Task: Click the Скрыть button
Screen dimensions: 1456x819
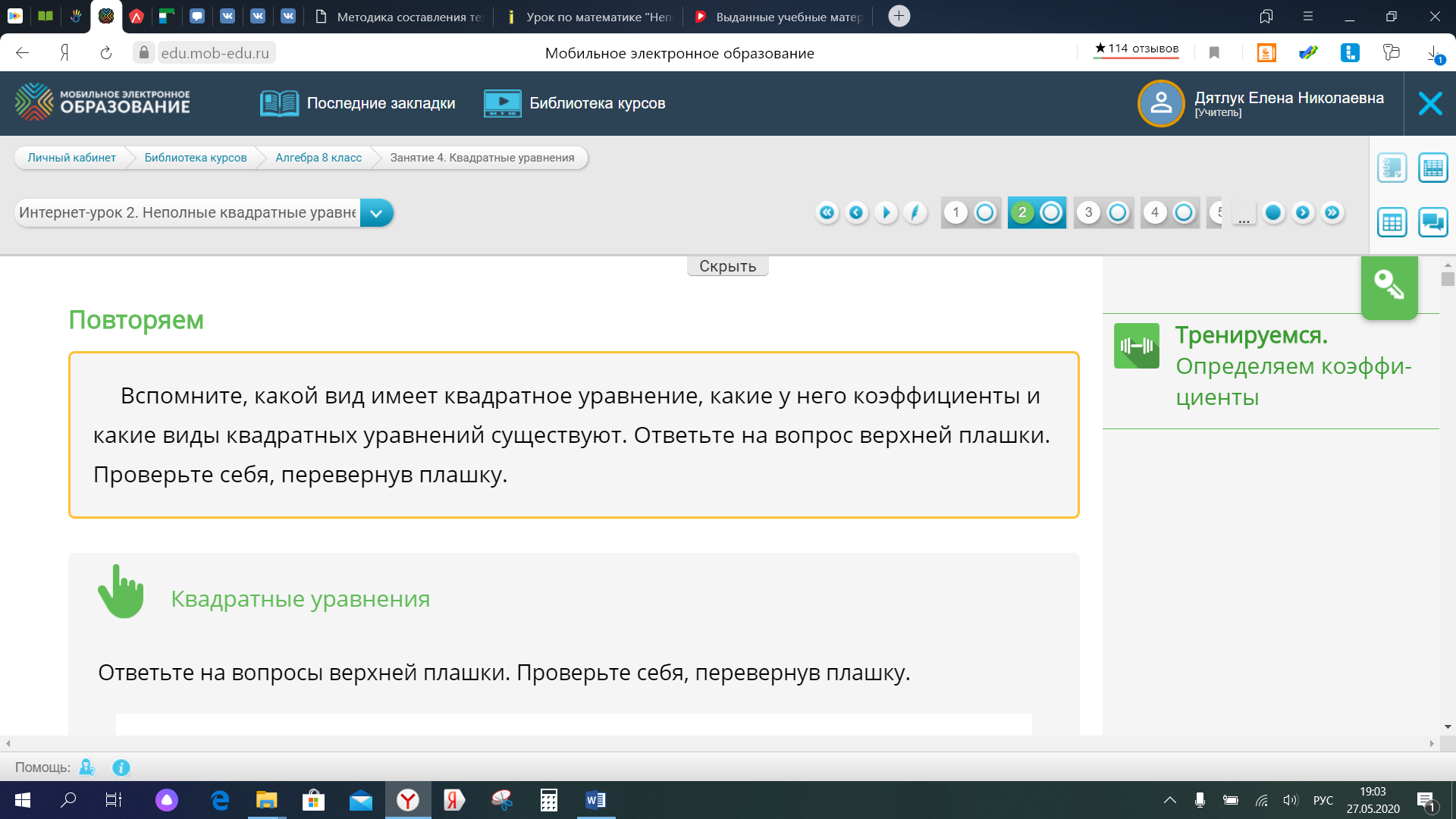Action: pyautogui.click(x=727, y=266)
